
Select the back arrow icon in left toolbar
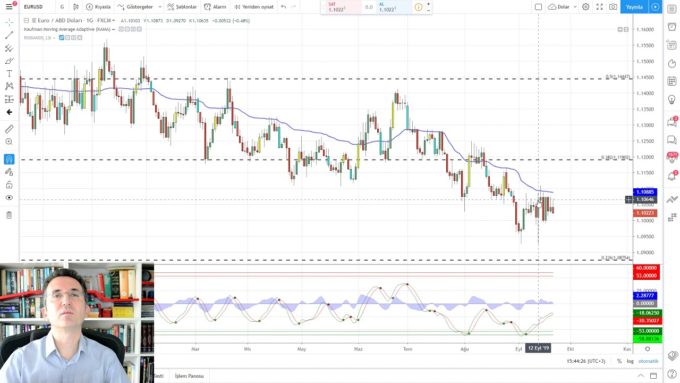(9, 112)
